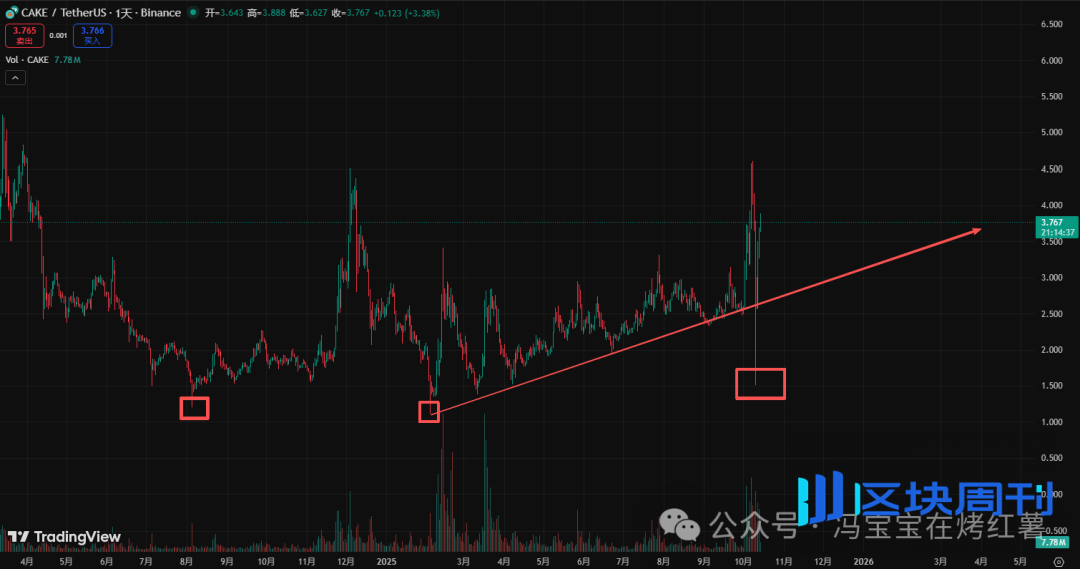1080x569 pixels.
Task: Select the large red box under October wick
Action: pyautogui.click(x=760, y=384)
